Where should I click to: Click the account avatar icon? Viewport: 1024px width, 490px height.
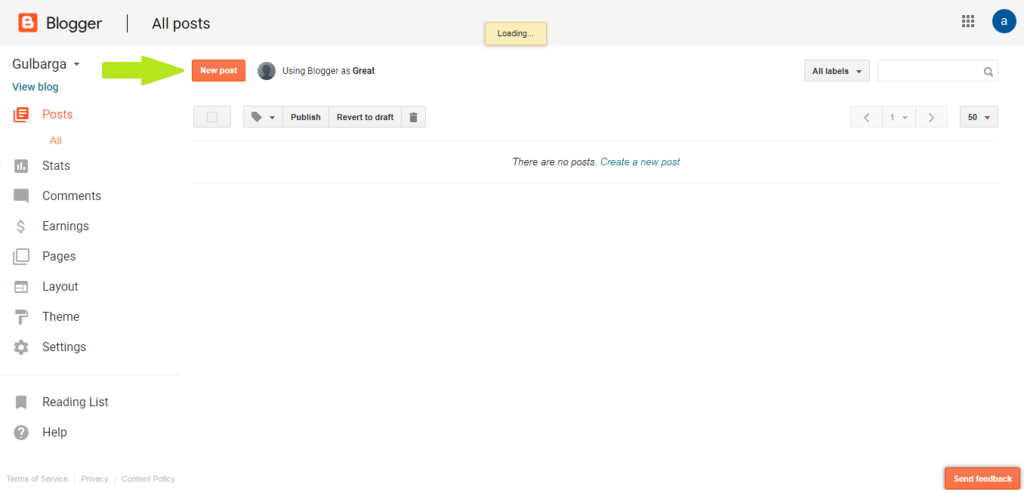pyautogui.click(x=1004, y=21)
